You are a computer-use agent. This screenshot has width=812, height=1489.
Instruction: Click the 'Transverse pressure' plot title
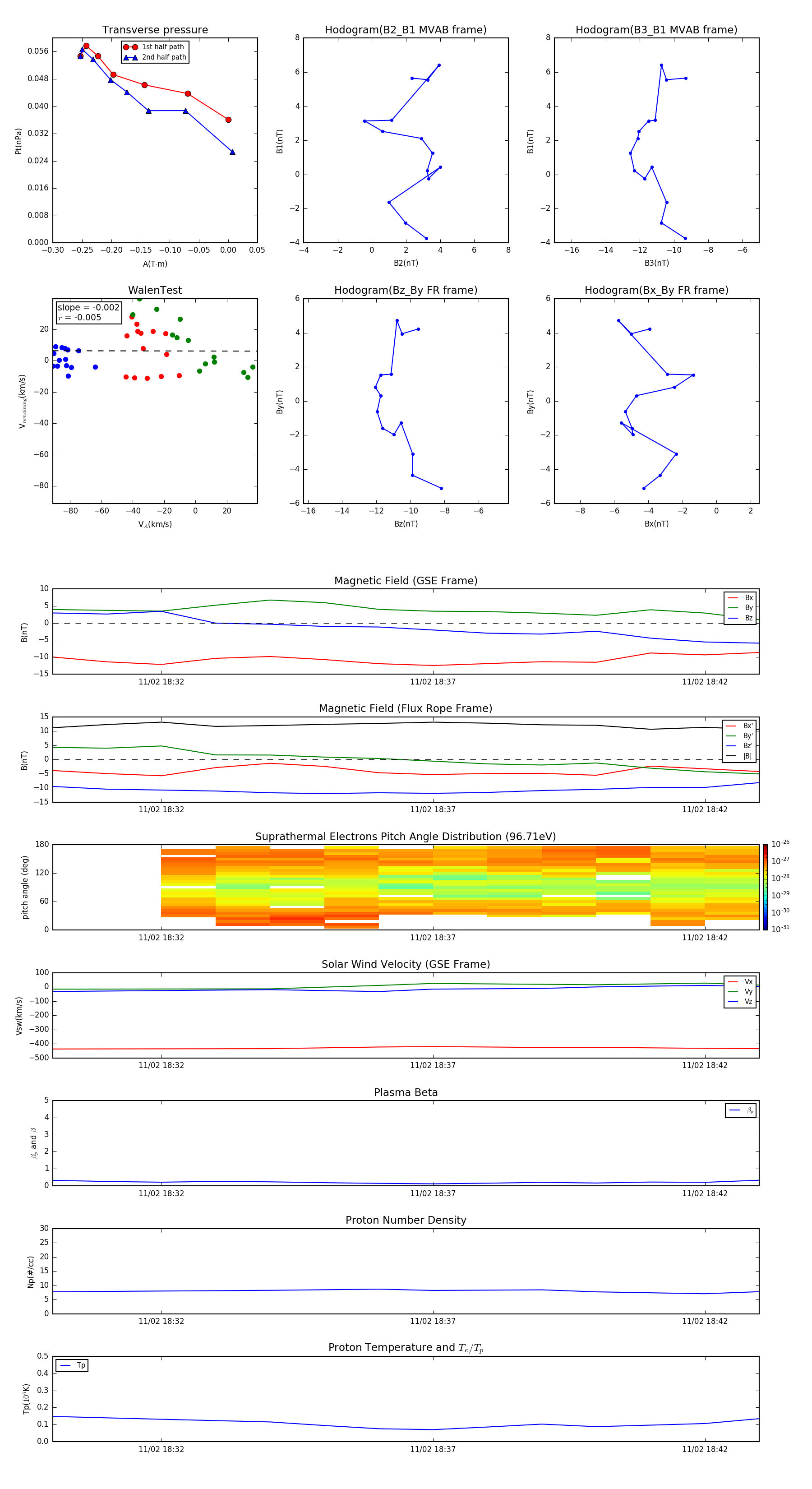pos(155,30)
